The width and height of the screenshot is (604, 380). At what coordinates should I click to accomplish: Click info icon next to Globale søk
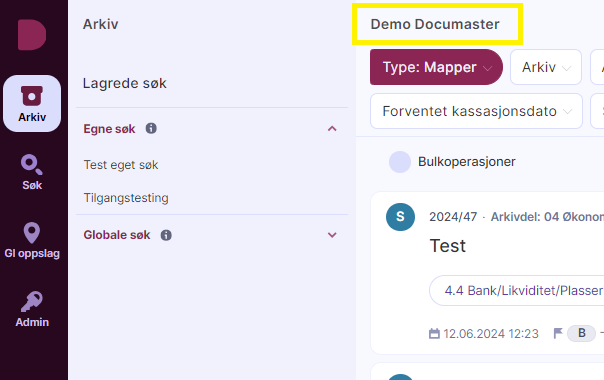[166, 235]
